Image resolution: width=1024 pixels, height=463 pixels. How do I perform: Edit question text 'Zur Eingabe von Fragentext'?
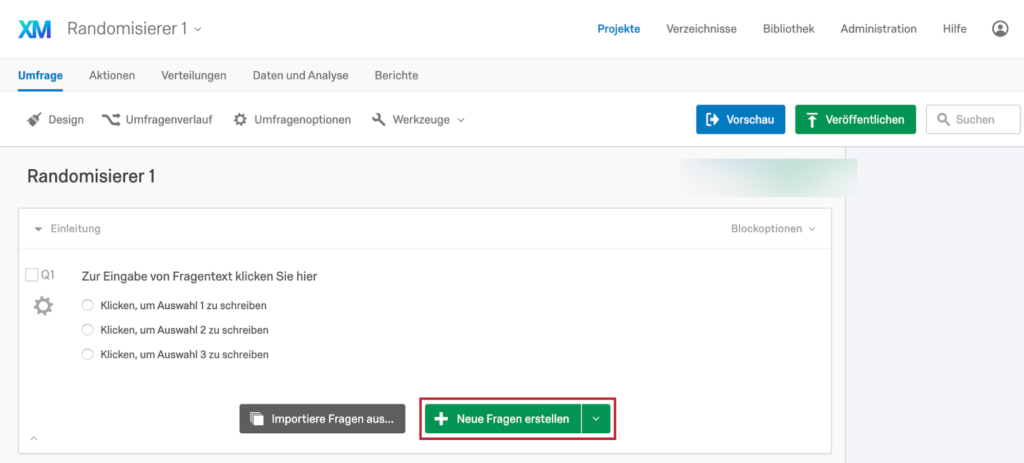(x=199, y=276)
